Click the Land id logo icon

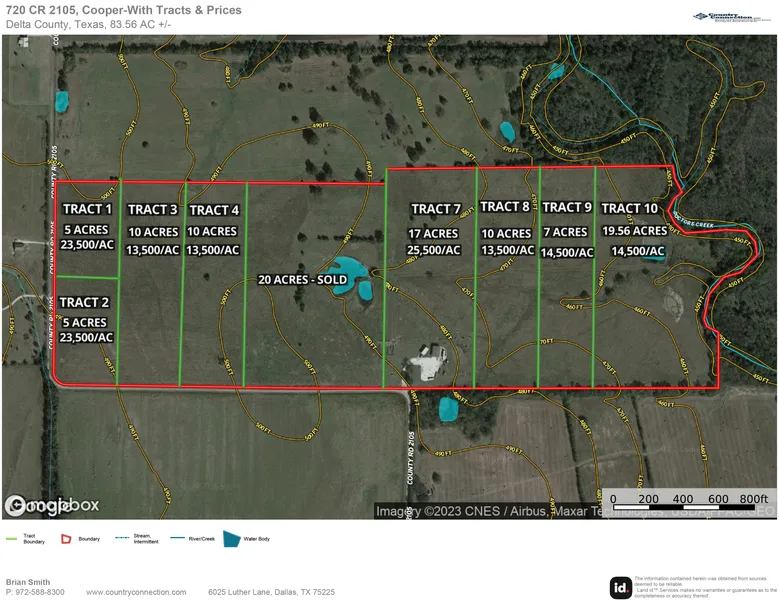point(620,588)
